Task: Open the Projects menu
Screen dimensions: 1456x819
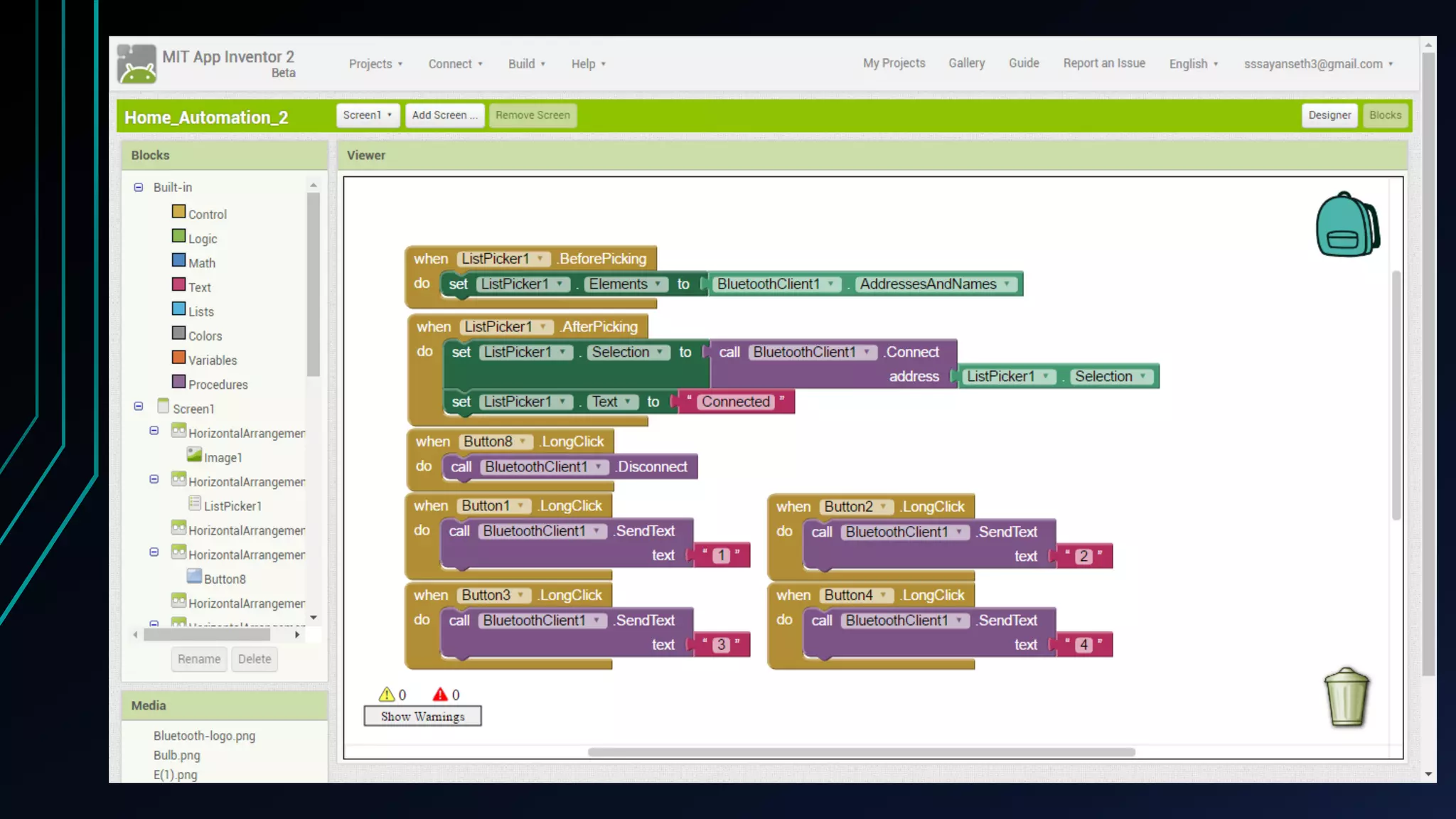Action: [x=375, y=64]
